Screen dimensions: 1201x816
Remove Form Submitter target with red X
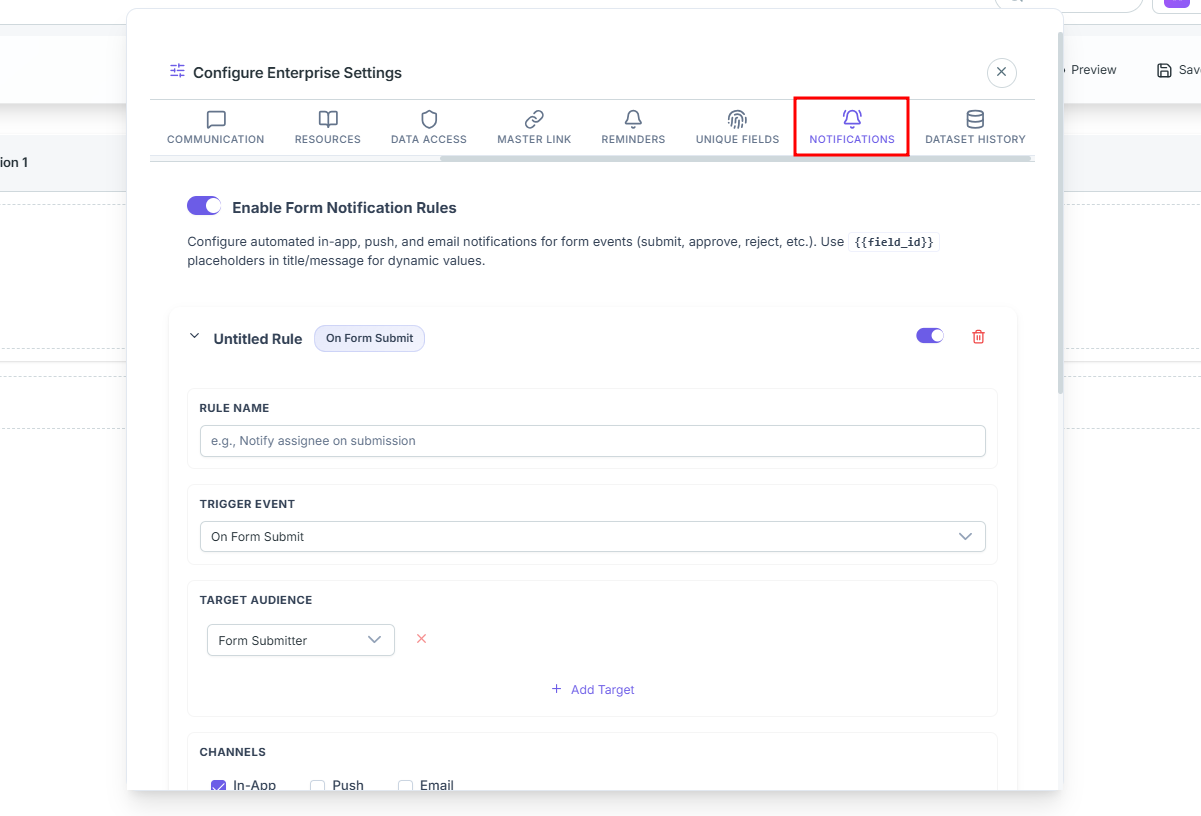(421, 639)
